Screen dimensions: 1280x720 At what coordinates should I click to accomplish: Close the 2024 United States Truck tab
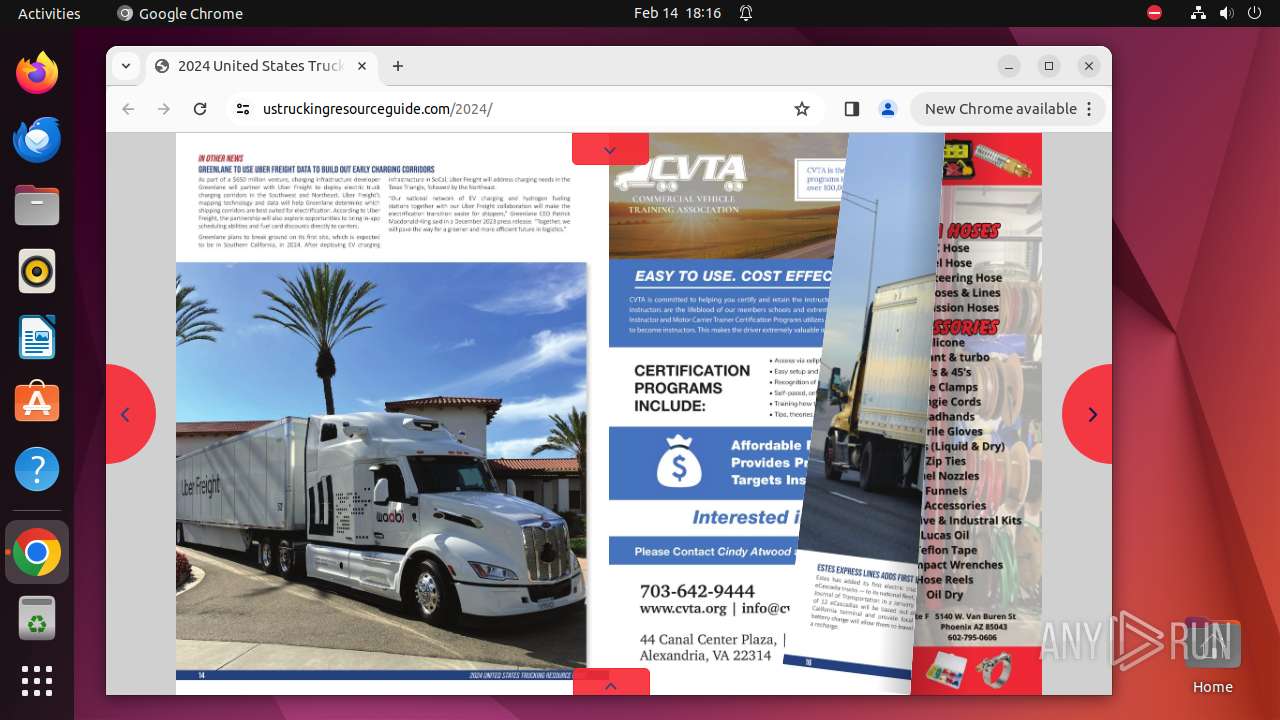362,66
